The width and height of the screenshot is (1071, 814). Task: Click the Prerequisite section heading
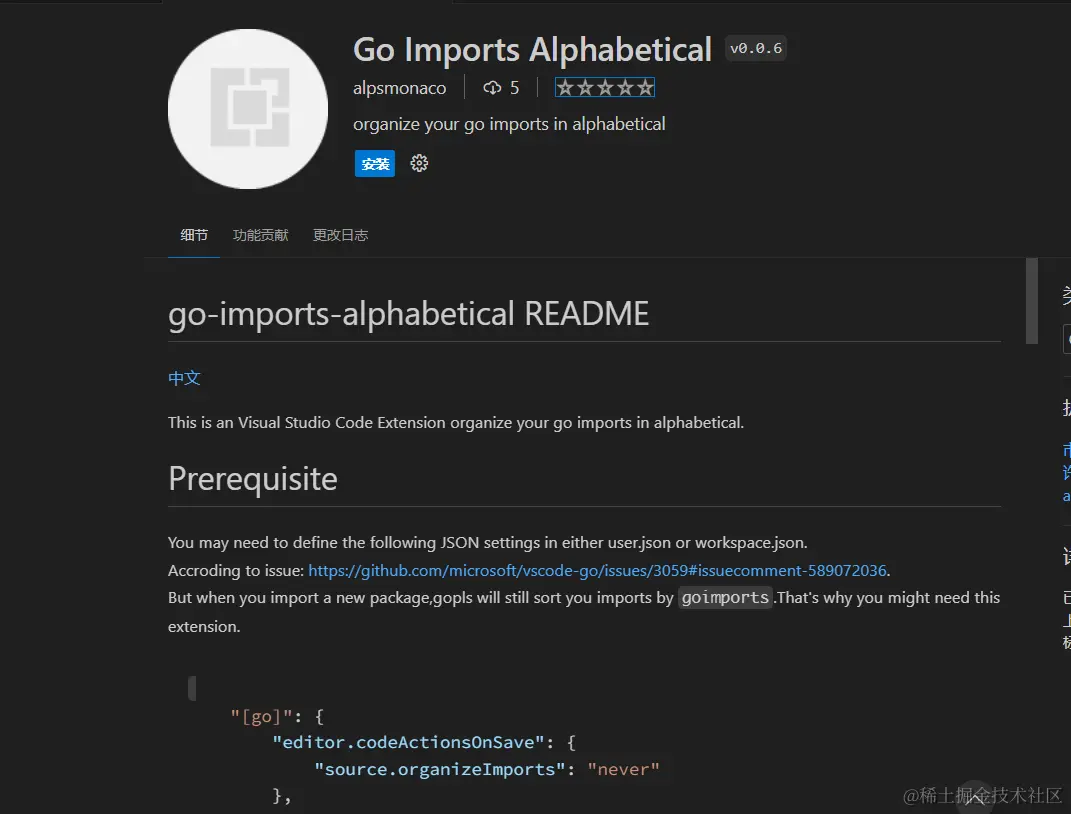coord(253,479)
